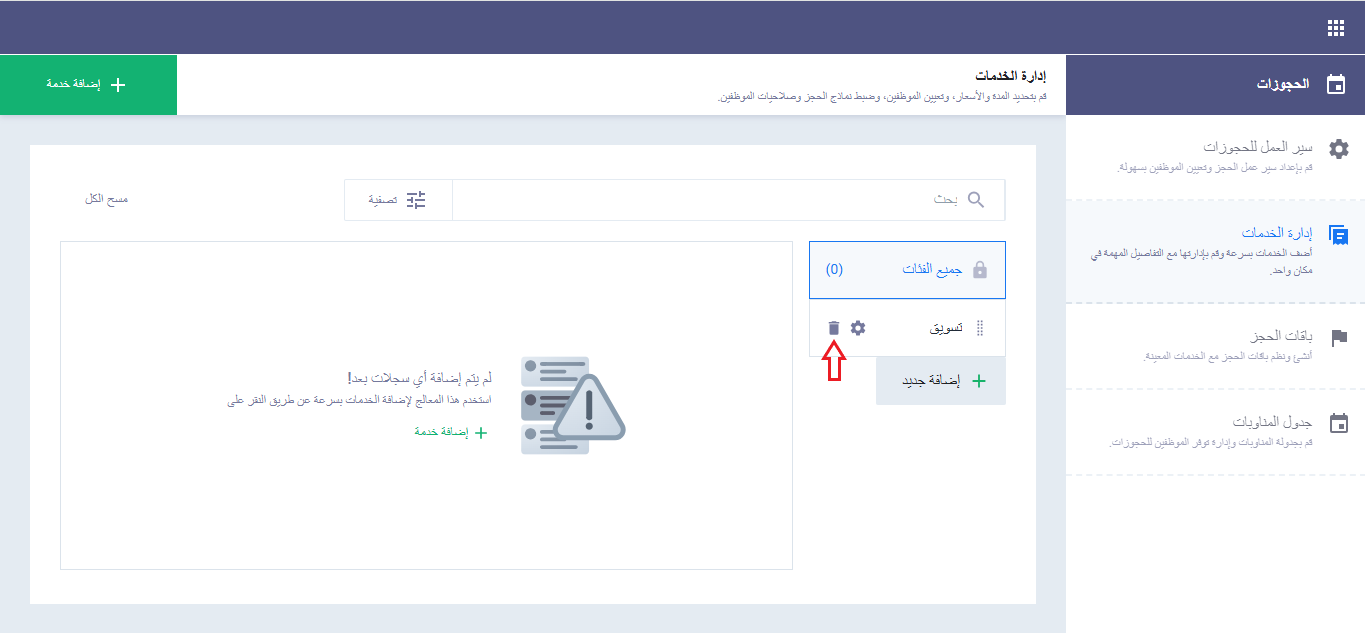The height and width of the screenshot is (633, 1365).
Task: Click the magnifier search icon
Action: click(976, 200)
